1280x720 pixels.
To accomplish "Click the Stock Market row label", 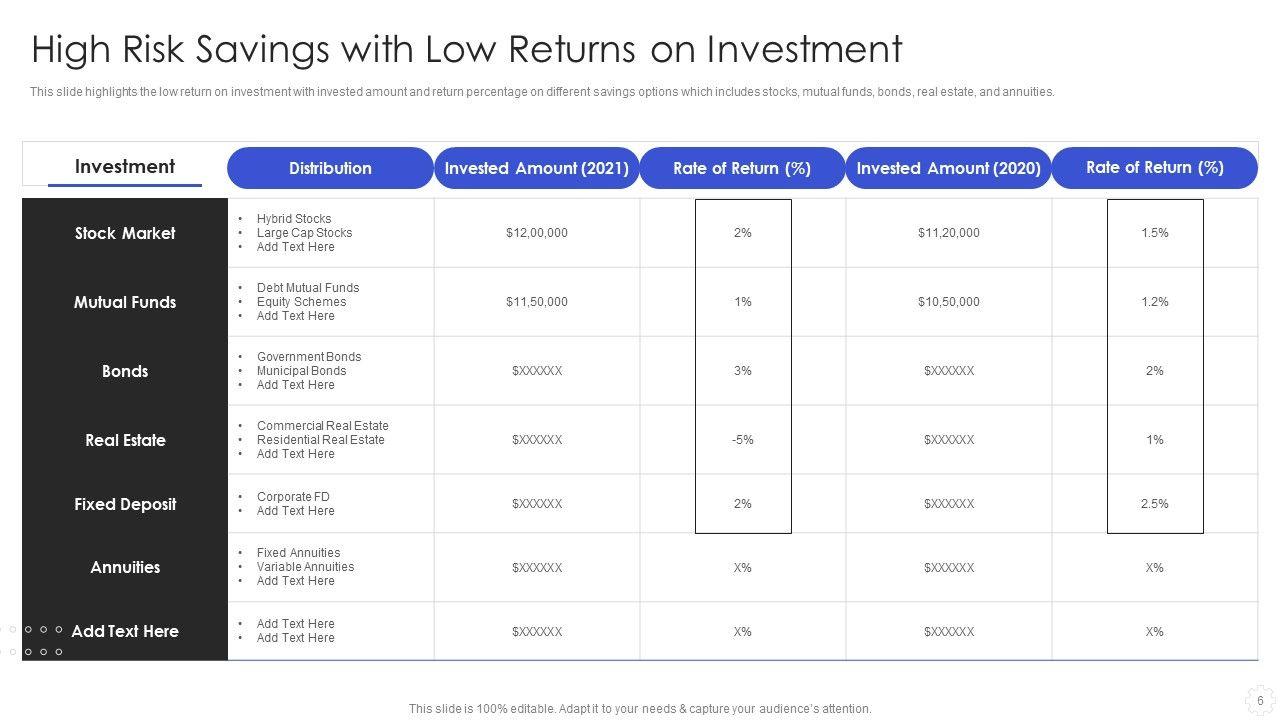I will pos(125,233).
